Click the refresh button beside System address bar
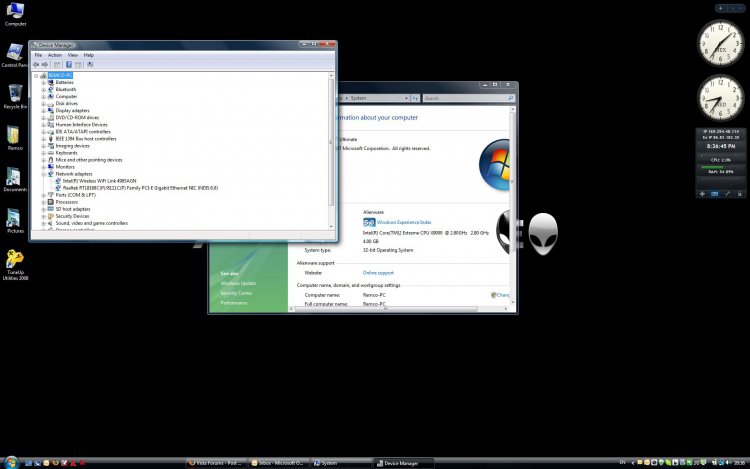The image size is (750, 469). (415, 98)
